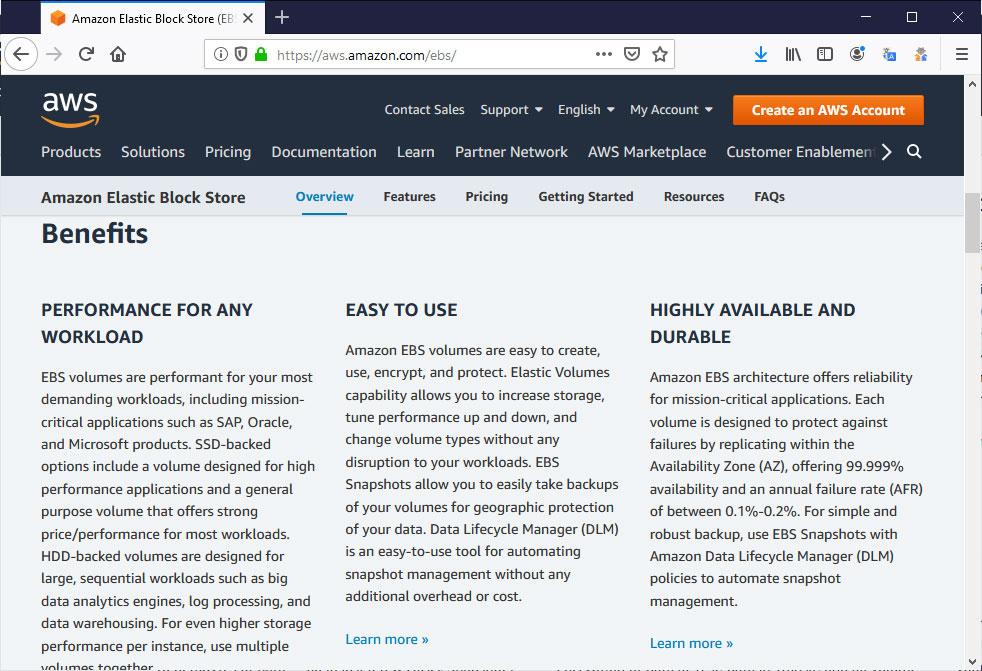Switch to the Features tab
Screen dimensions: 982x671
[410, 197]
